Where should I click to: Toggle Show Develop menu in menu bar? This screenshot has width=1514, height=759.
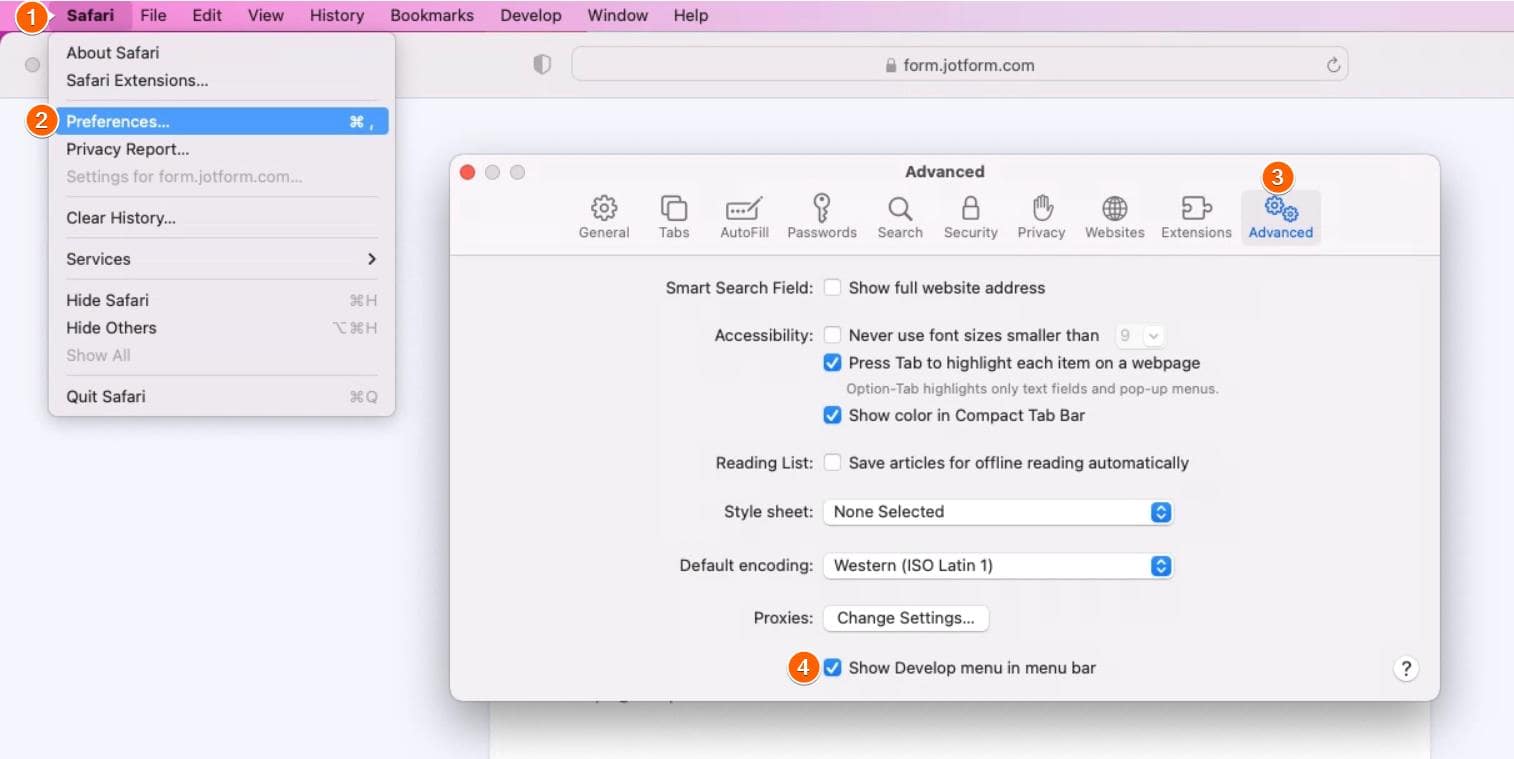click(x=832, y=668)
